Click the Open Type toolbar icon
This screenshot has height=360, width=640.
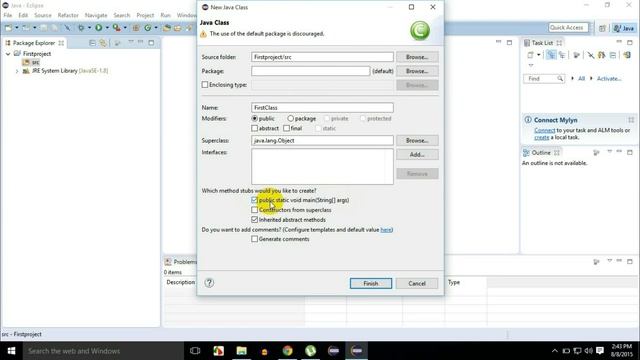167,28
